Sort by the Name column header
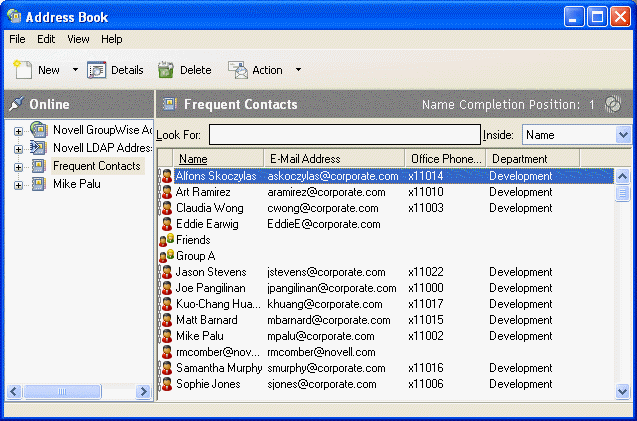The image size is (637, 421). tap(218, 158)
